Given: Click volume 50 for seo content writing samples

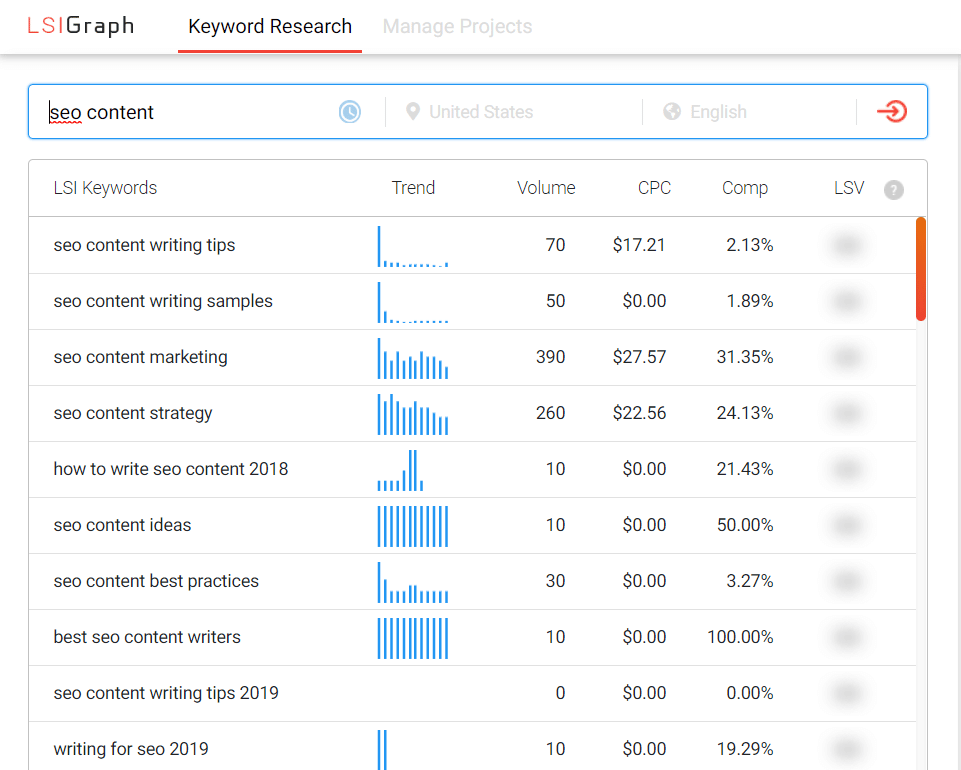Looking at the screenshot, I should (x=555, y=301).
